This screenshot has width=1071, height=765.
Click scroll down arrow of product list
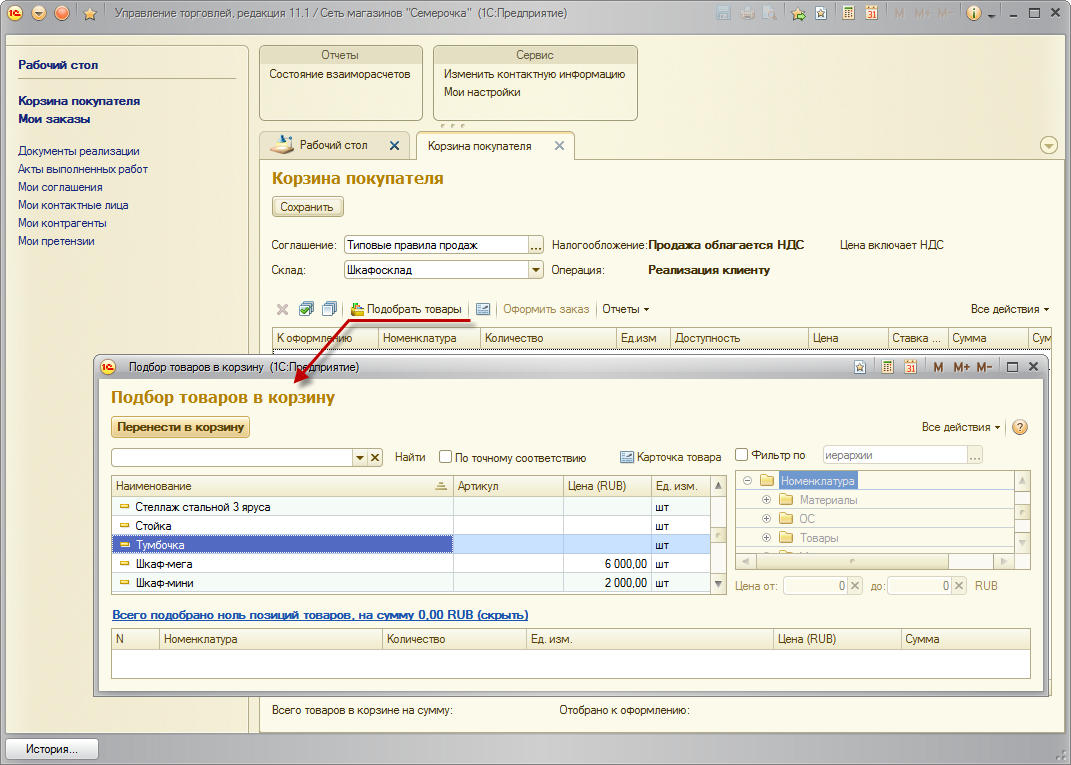click(718, 583)
